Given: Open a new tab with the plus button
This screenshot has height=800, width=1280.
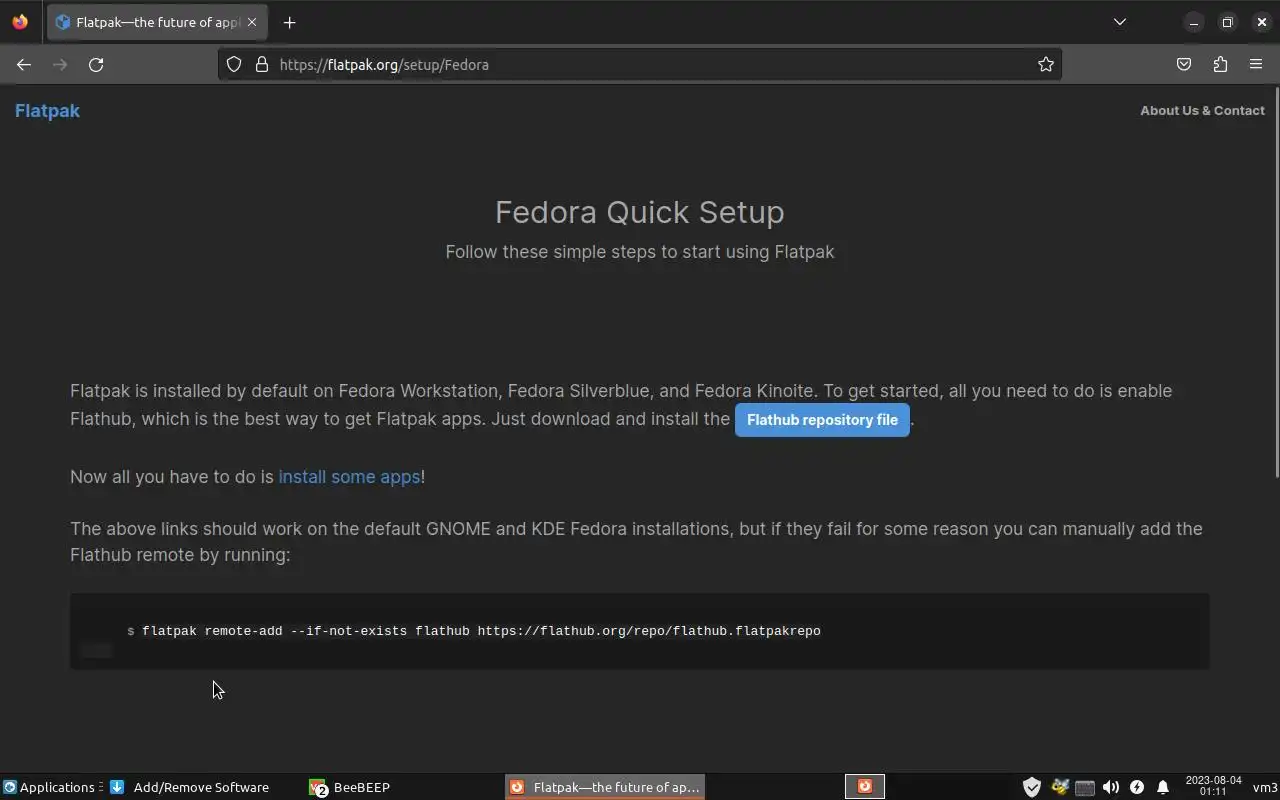Looking at the screenshot, I should click(289, 22).
